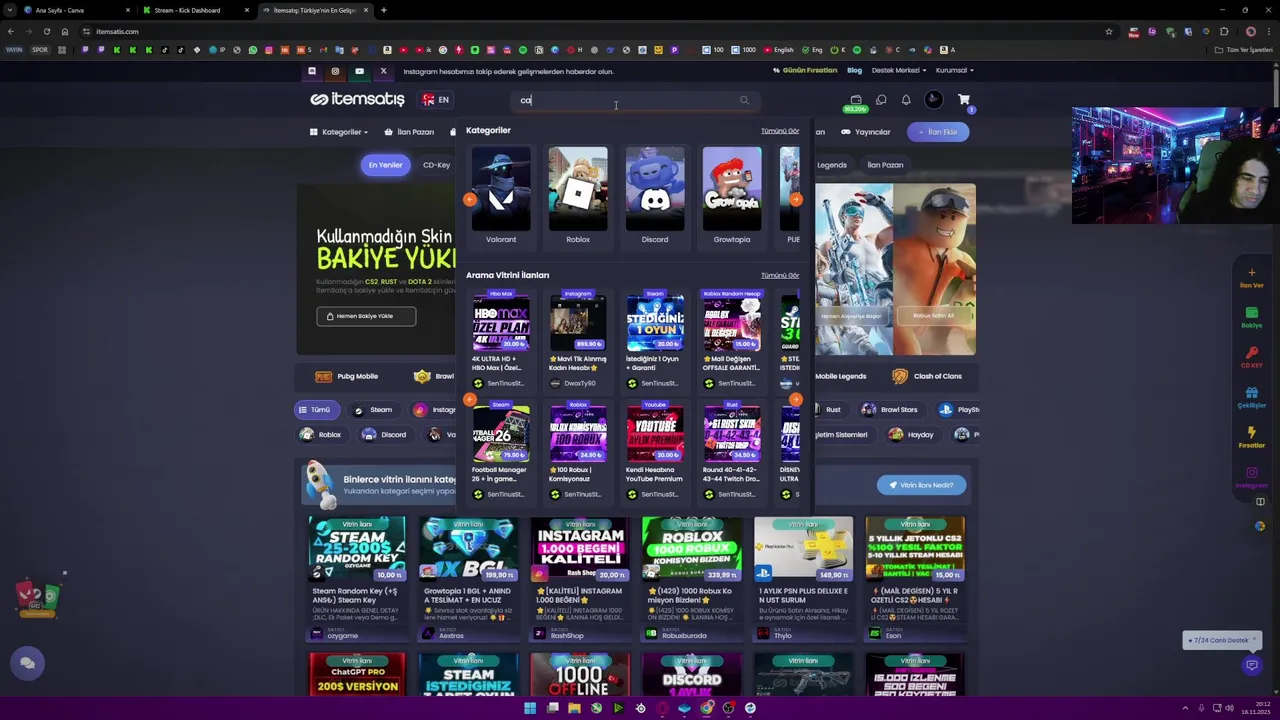The width and height of the screenshot is (1280, 720).
Task: Open the X (Twitter) social icon in top bar
Action: tap(383, 71)
